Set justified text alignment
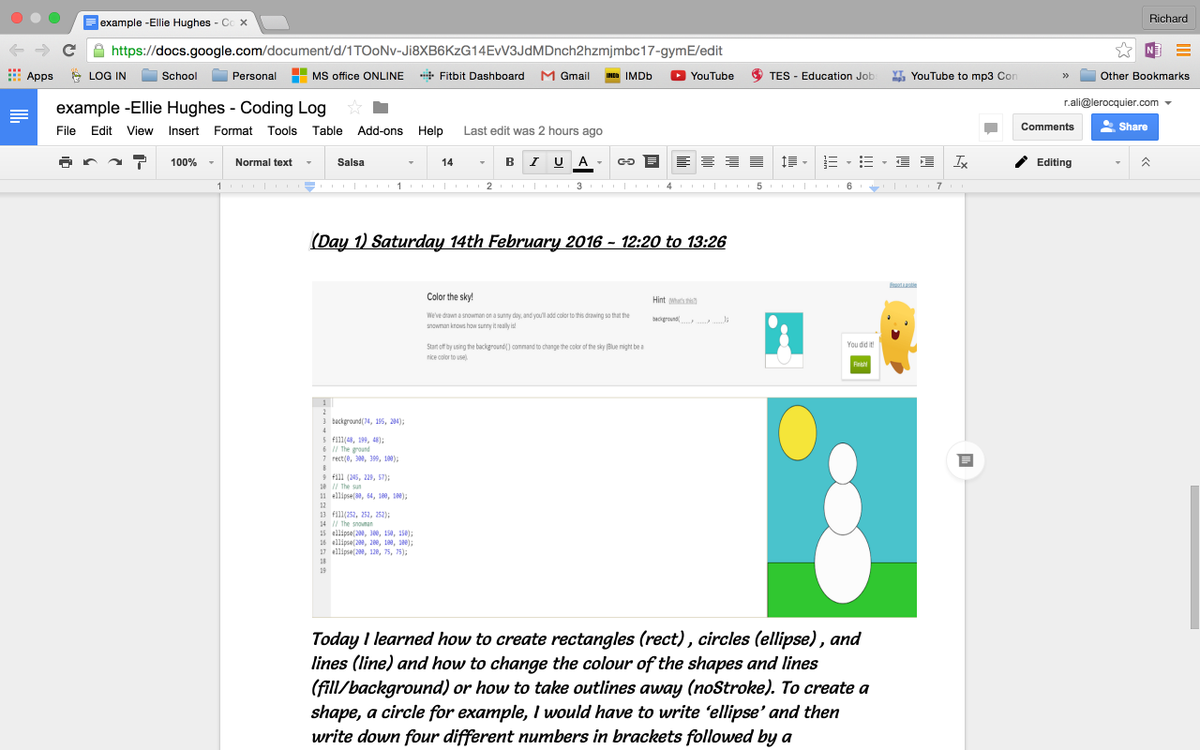Screen dimensions: 1200x750 tap(756, 162)
